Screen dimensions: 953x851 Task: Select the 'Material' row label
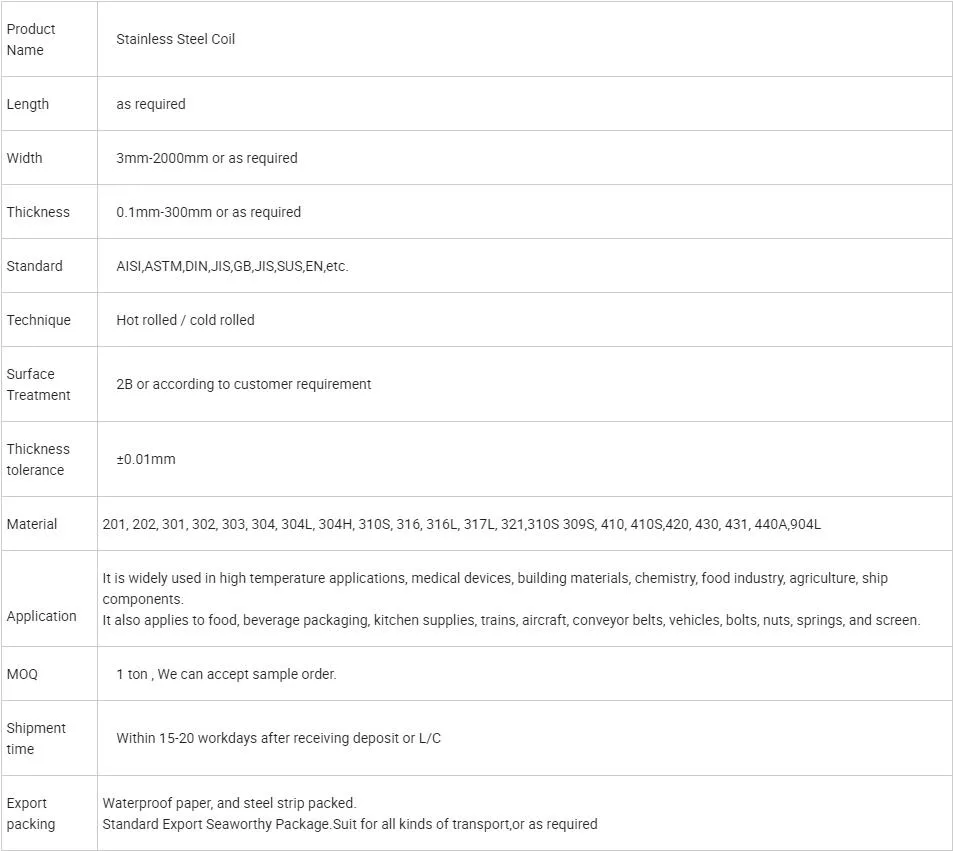coord(32,524)
